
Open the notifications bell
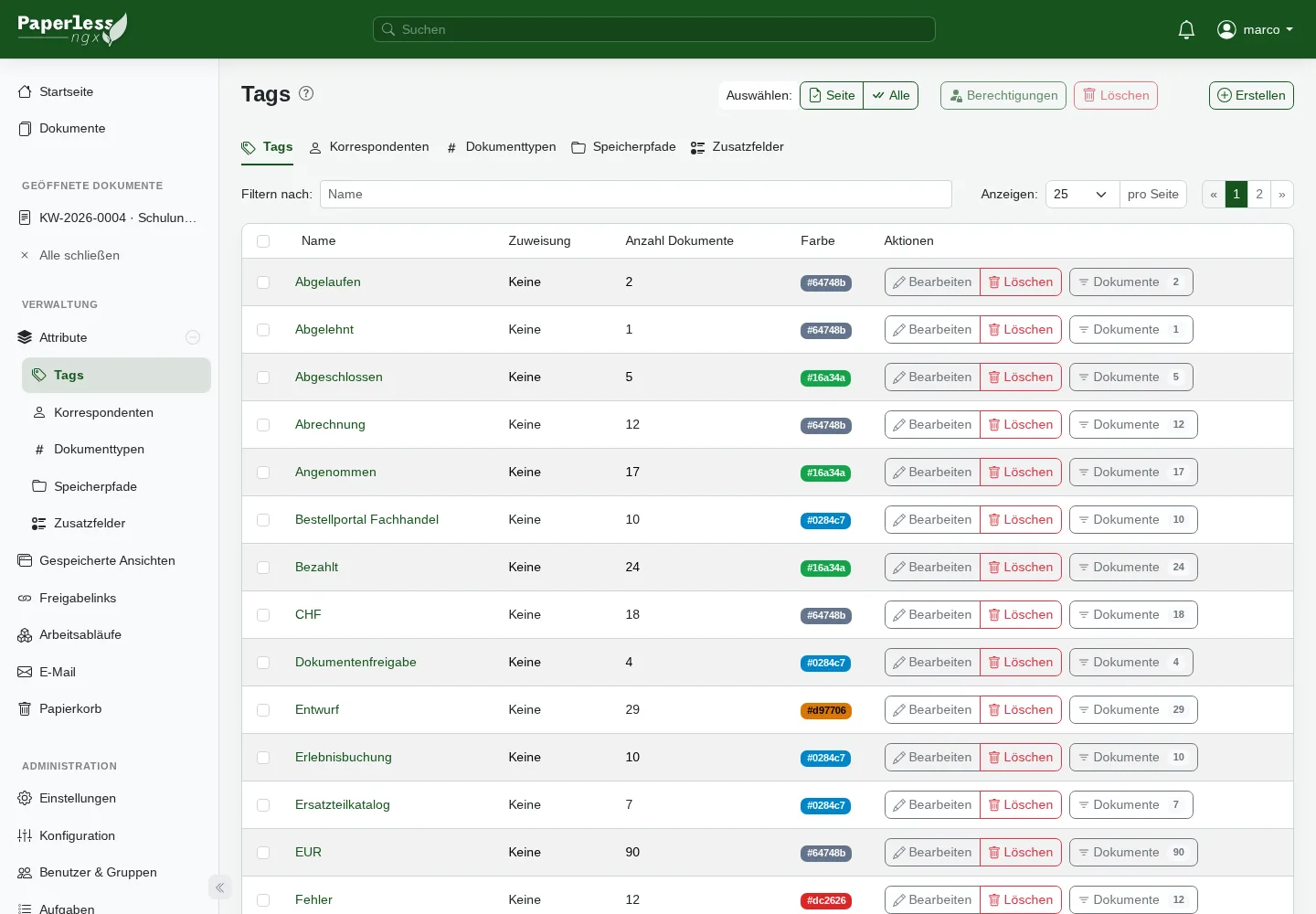pyautogui.click(x=1186, y=29)
